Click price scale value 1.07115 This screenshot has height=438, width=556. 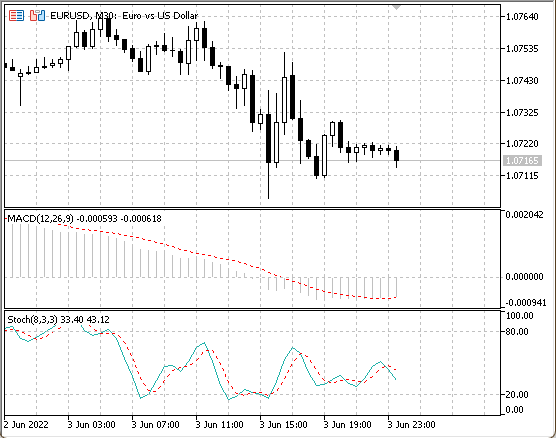tap(522, 176)
